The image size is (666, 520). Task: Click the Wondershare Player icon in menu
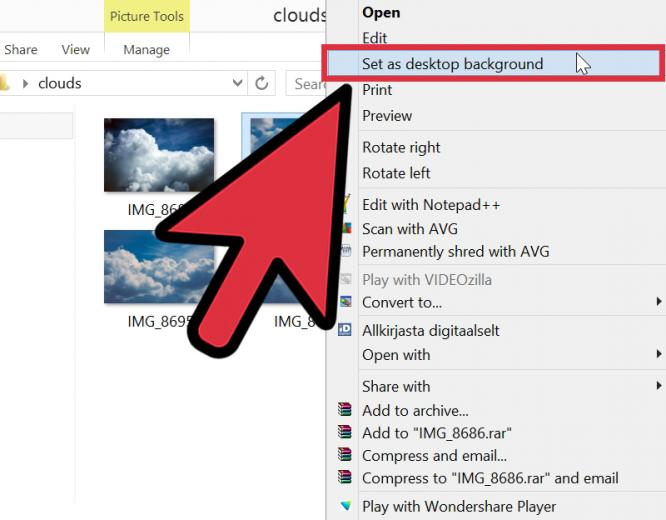pyautogui.click(x=346, y=506)
